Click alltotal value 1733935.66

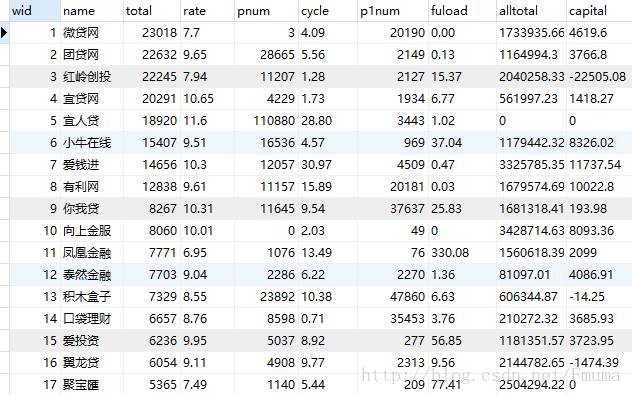click(x=532, y=33)
